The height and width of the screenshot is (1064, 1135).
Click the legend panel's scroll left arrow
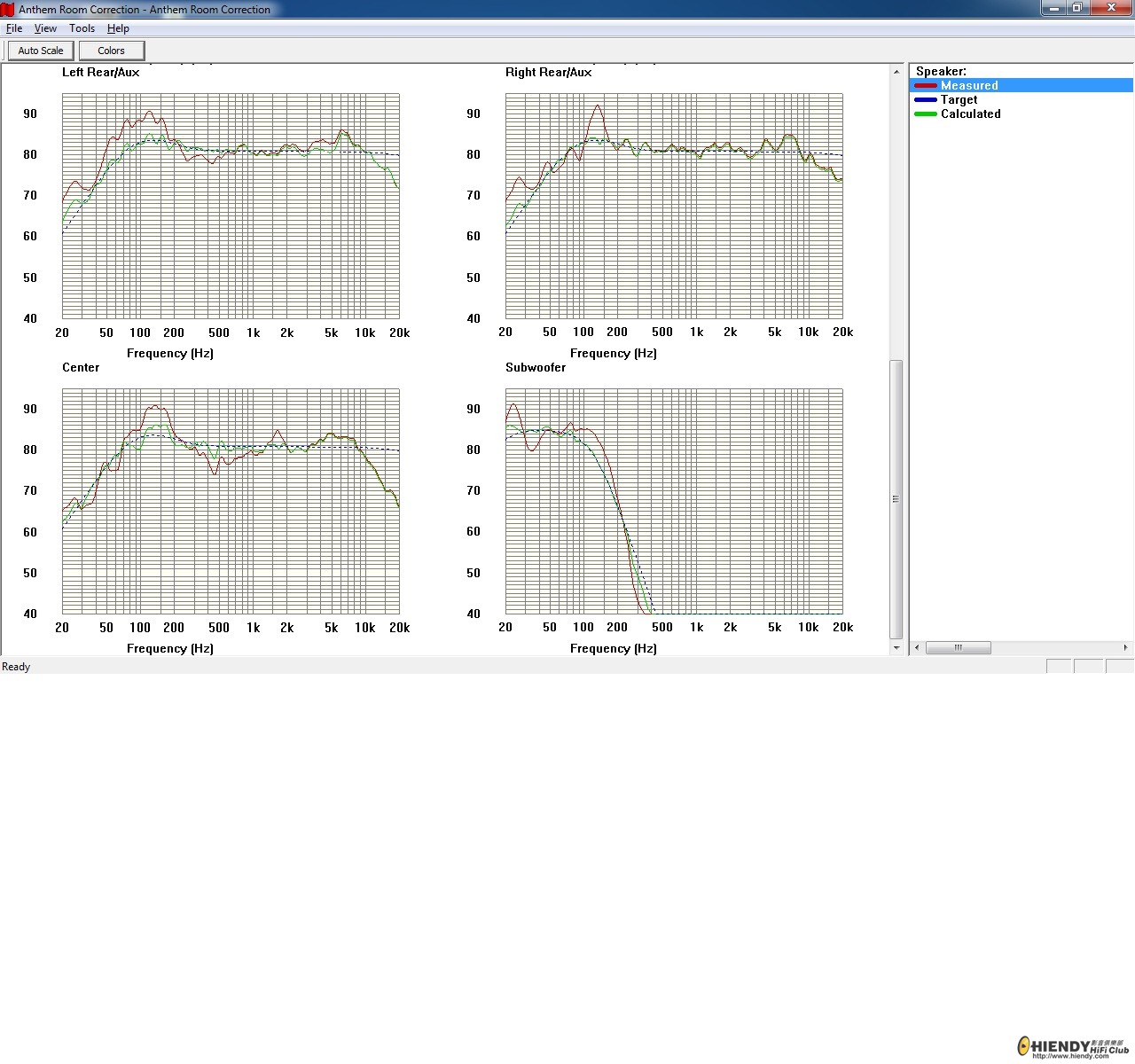click(917, 647)
